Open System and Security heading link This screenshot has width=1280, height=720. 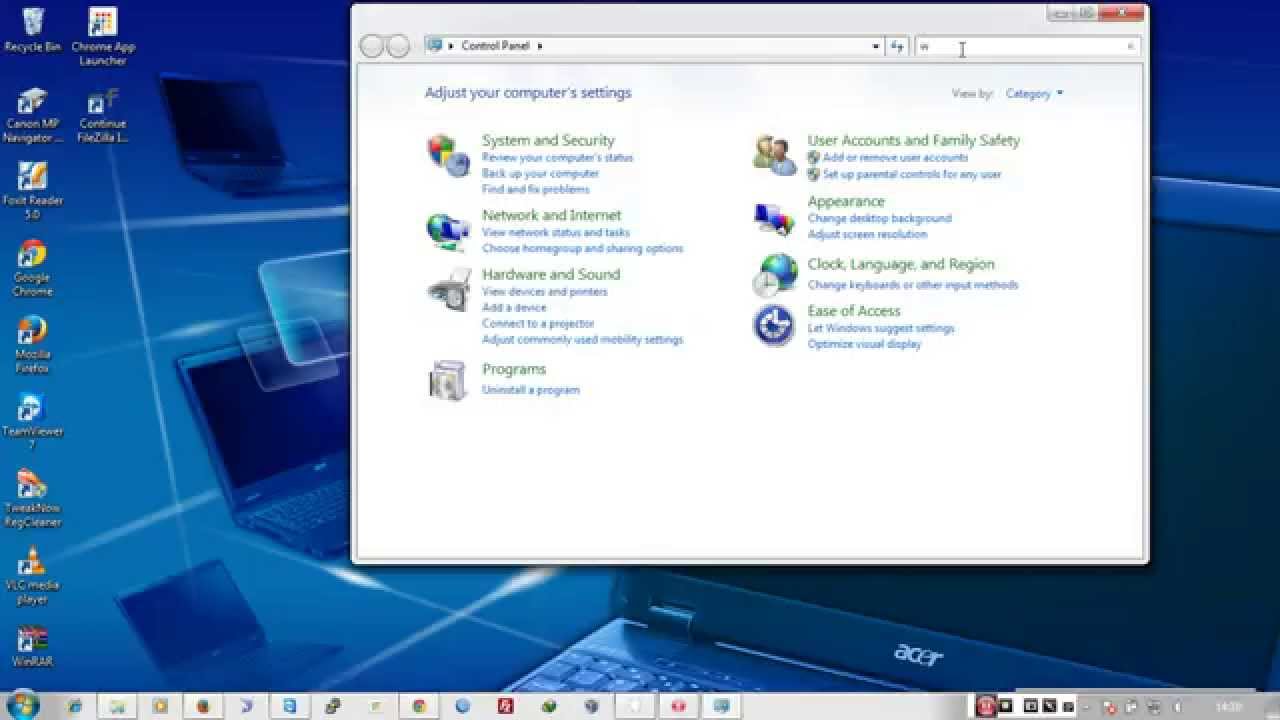[548, 140]
